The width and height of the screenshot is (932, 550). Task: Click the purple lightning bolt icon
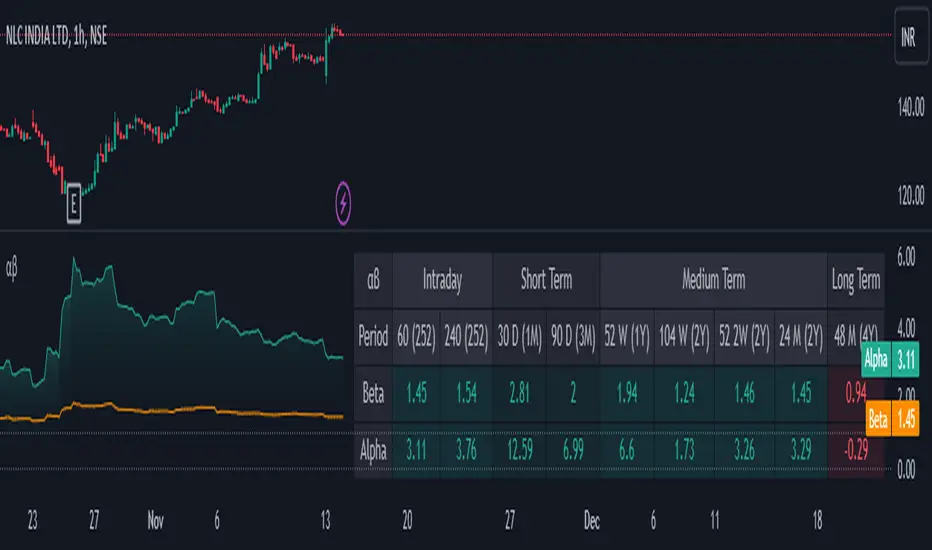click(x=345, y=203)
